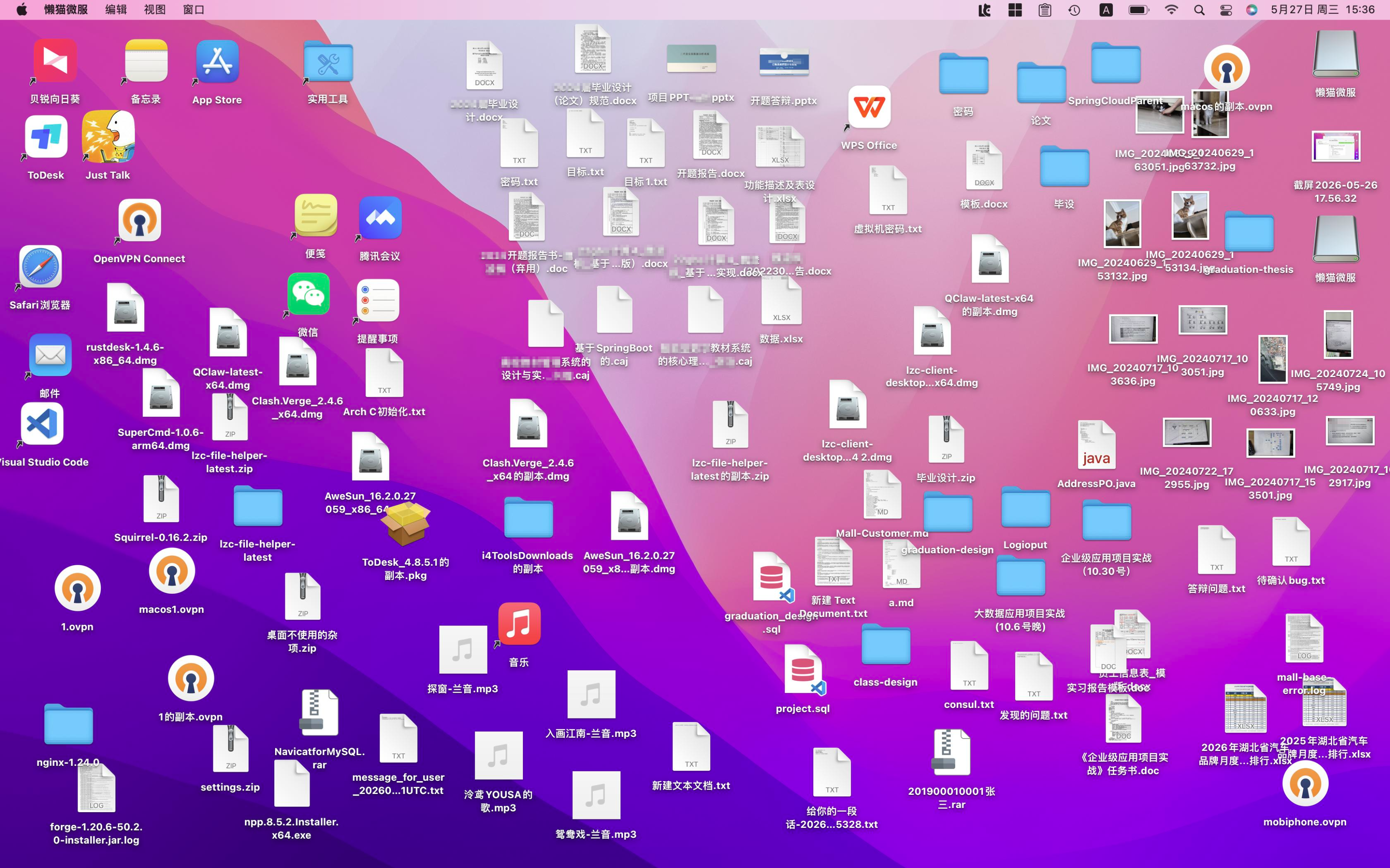Open the 窗口 menu
This screenshot has width=1390, height=868.
pyautogui.click(x=193, y=10)
